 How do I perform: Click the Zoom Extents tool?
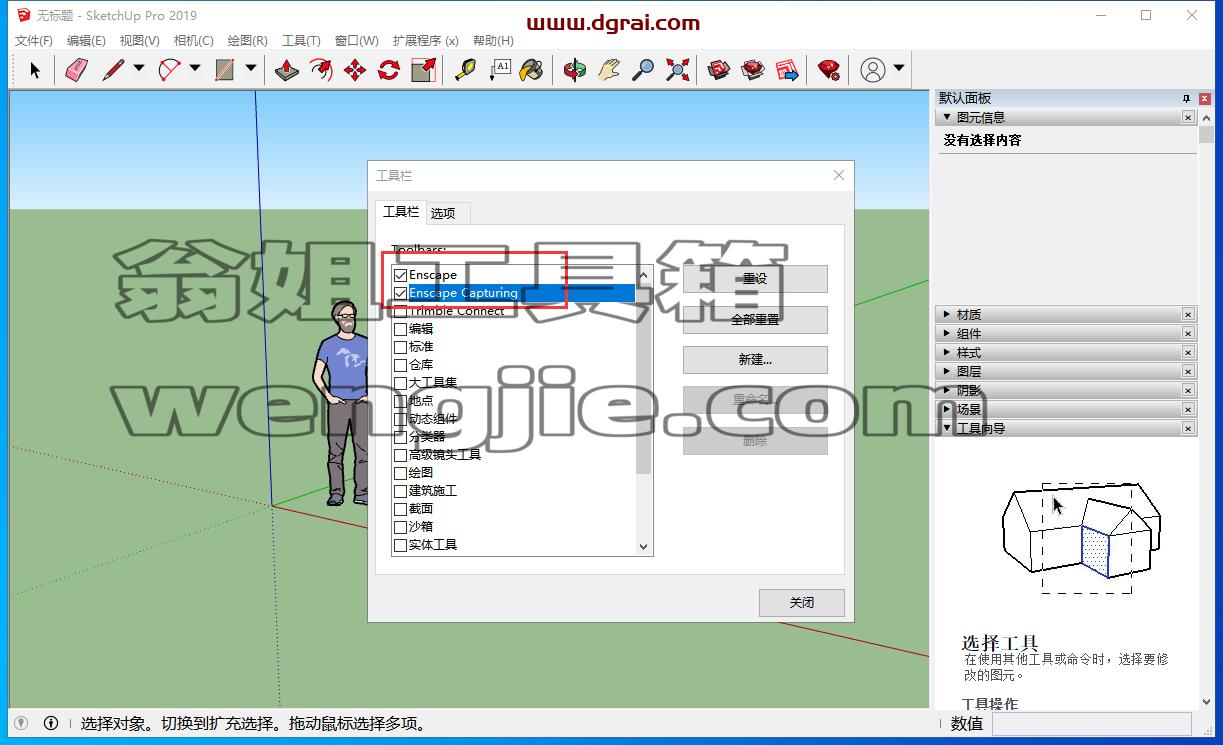coord(678,70)
